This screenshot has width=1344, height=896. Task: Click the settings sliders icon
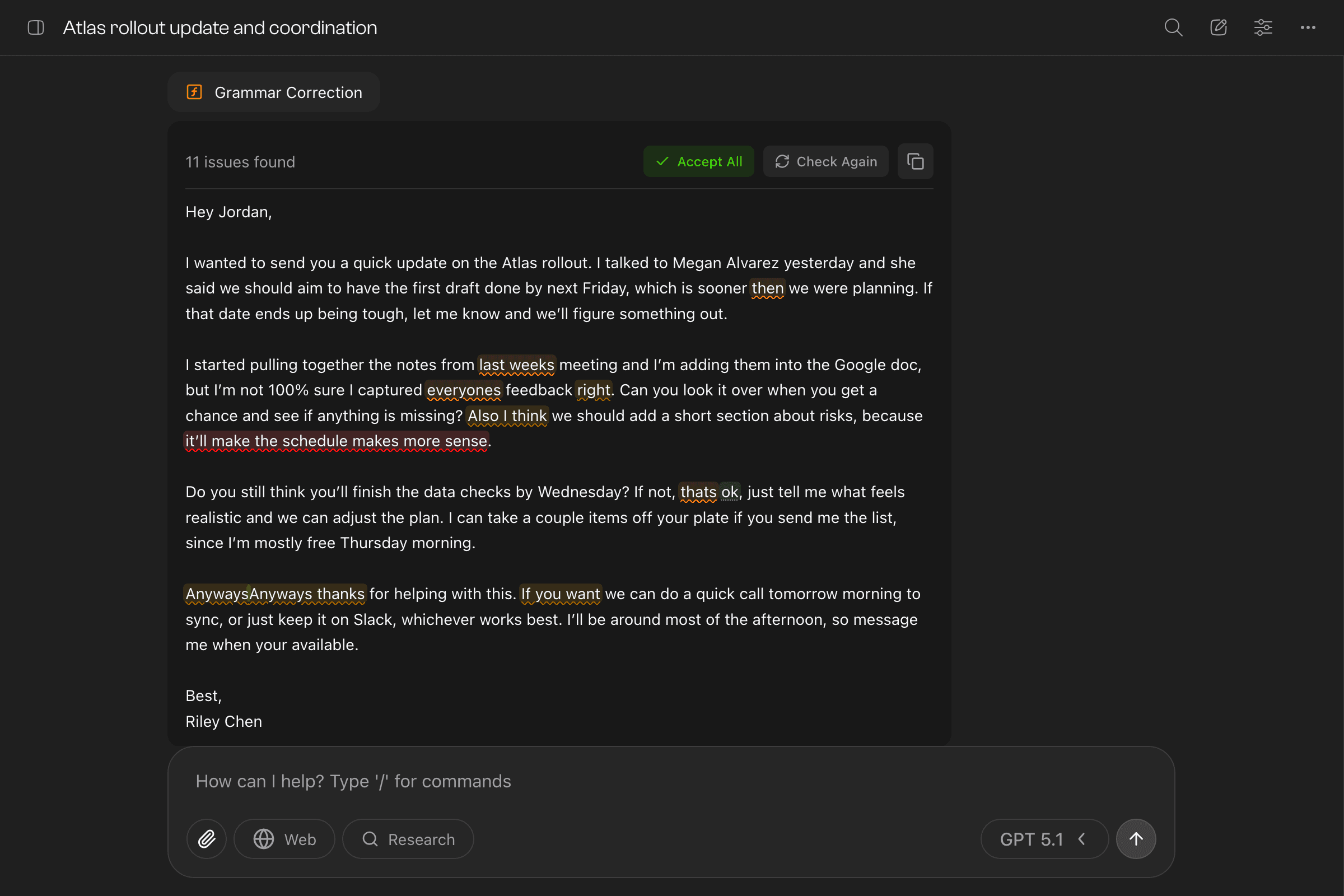(x=1263, y=27)
